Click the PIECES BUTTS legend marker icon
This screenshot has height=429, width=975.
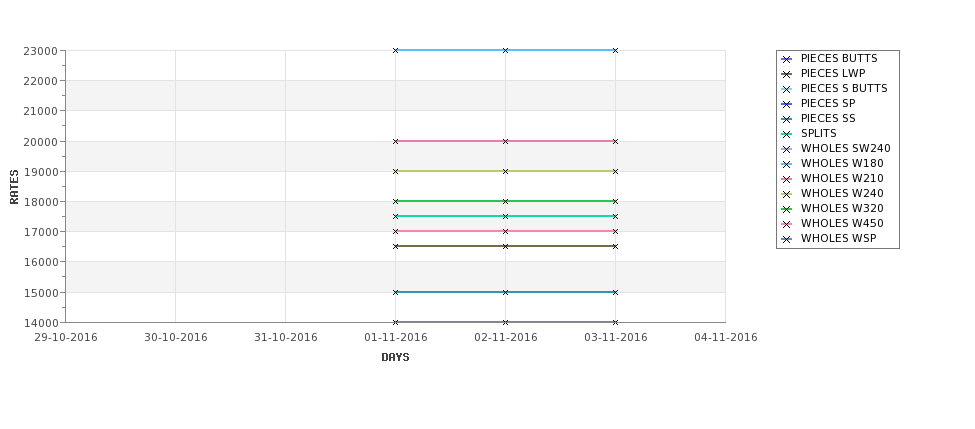tap(787, 59)
